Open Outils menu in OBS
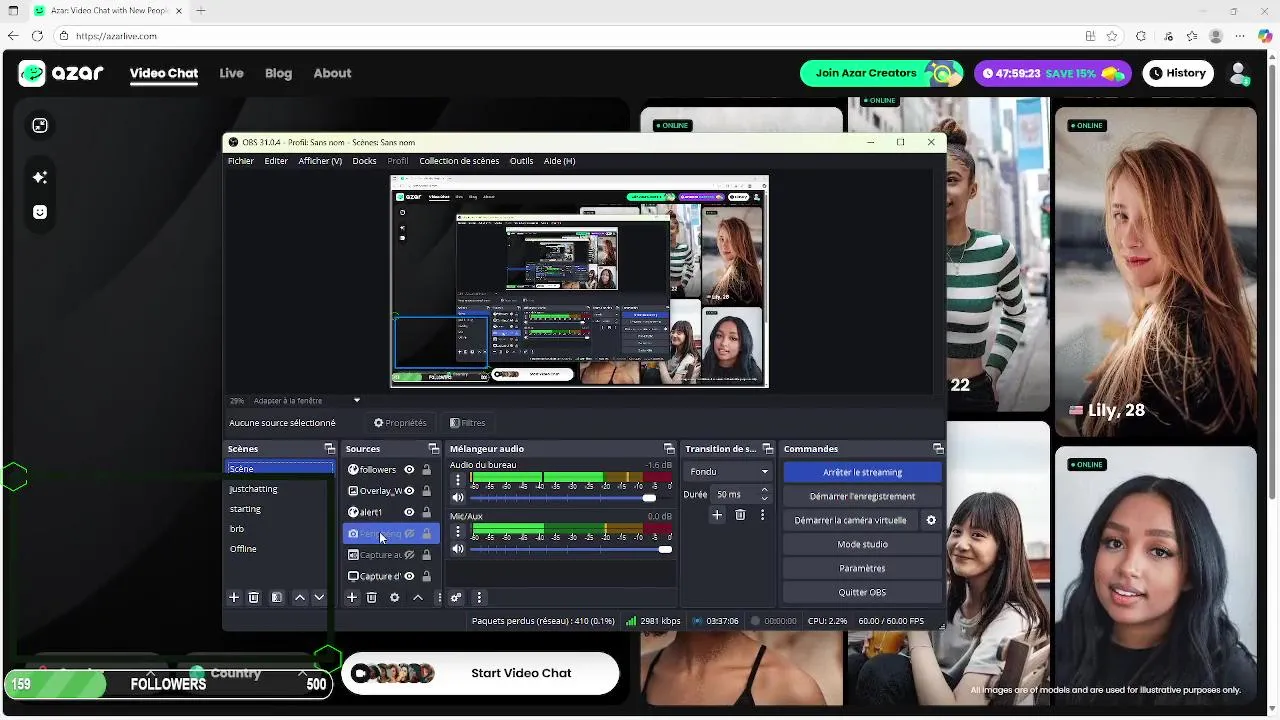The width and height of the screenshot is (1280, 720). (521, 161)
